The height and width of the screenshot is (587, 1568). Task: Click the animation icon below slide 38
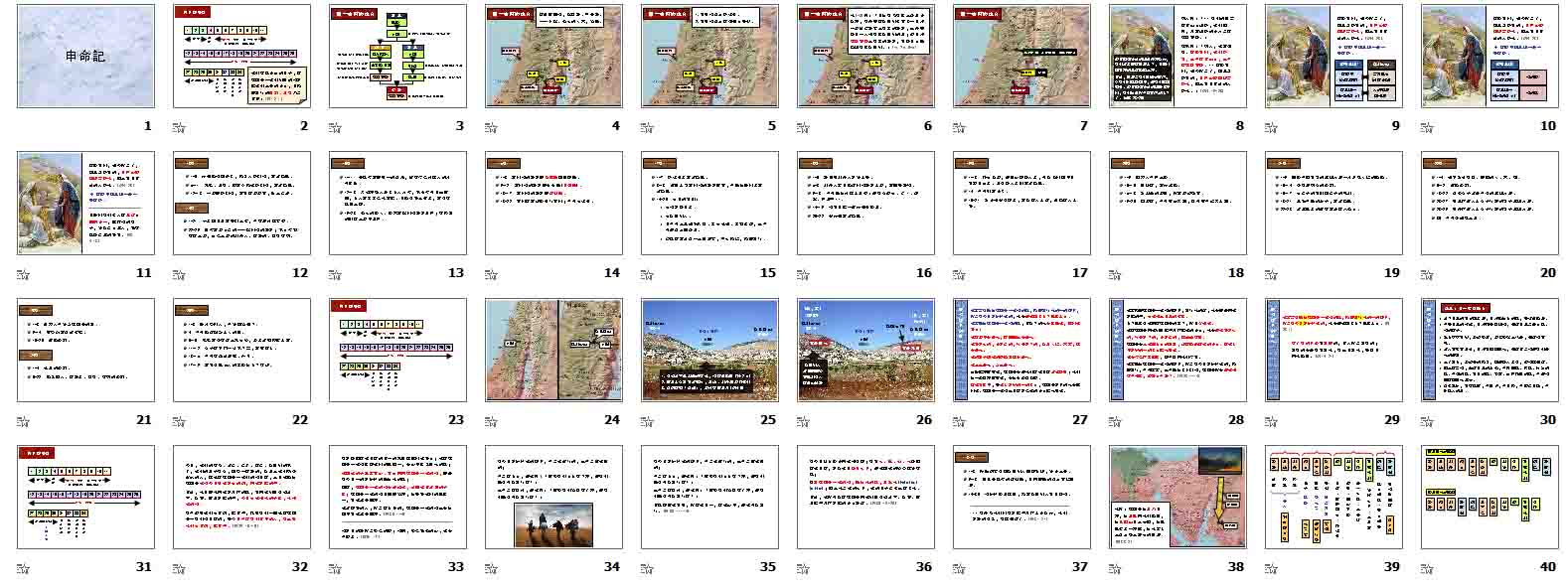[1114, 567]
